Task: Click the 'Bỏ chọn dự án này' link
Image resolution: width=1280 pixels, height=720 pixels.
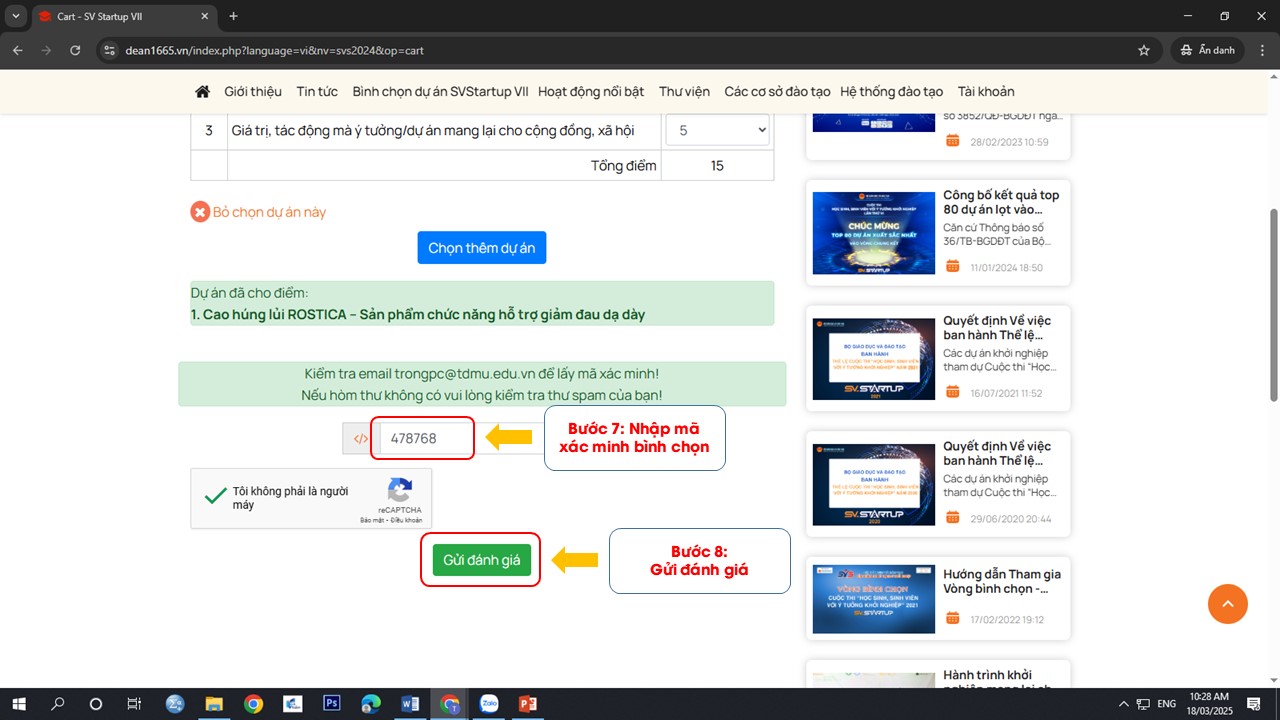Action: tap(269, 212)
